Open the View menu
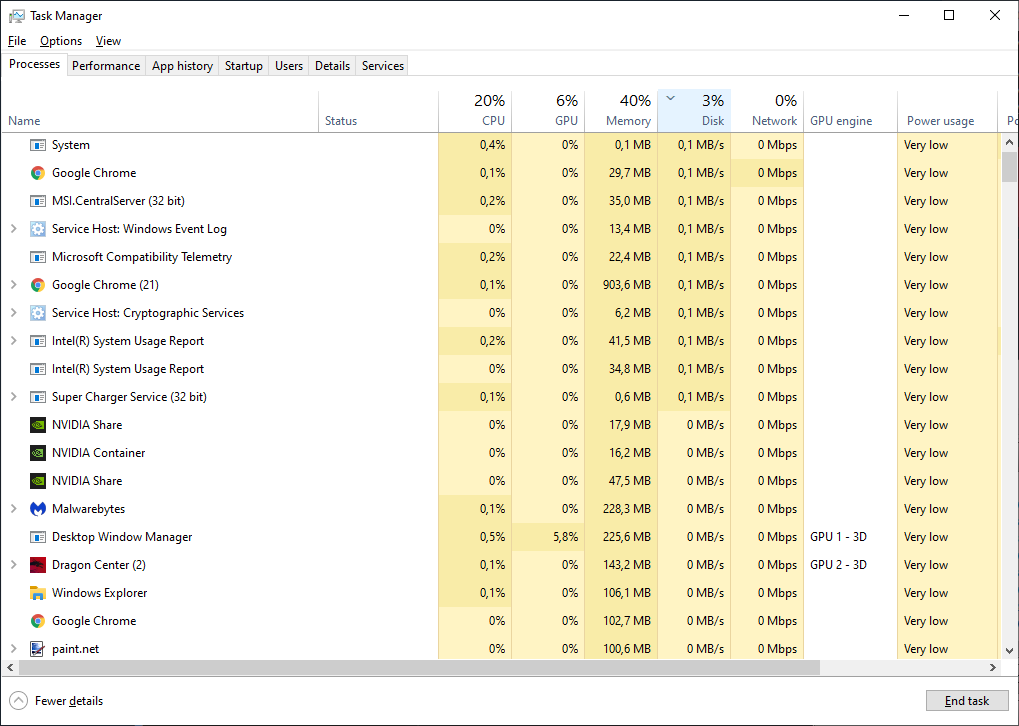The height and width of the screenshot is (726, 1019). [109, 41]
